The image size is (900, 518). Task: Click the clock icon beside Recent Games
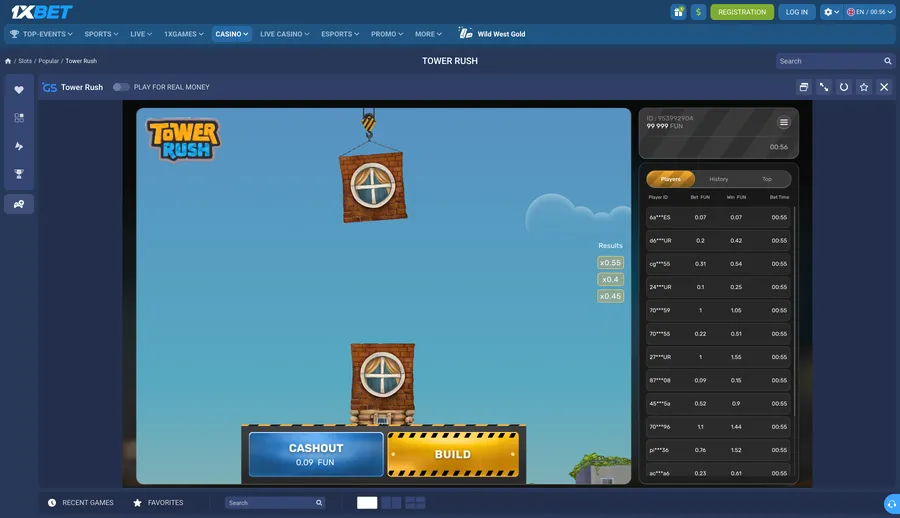pyautogui.click(x=52, y=502)
